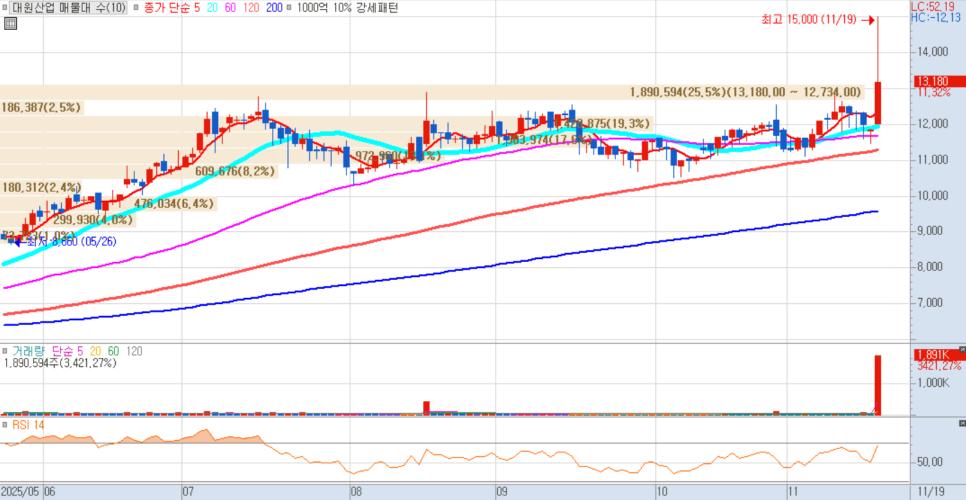Viewport: 966px width, 500px height.
Task: Click the 10,000 price axis label
Action: click(x=931, y=196)
